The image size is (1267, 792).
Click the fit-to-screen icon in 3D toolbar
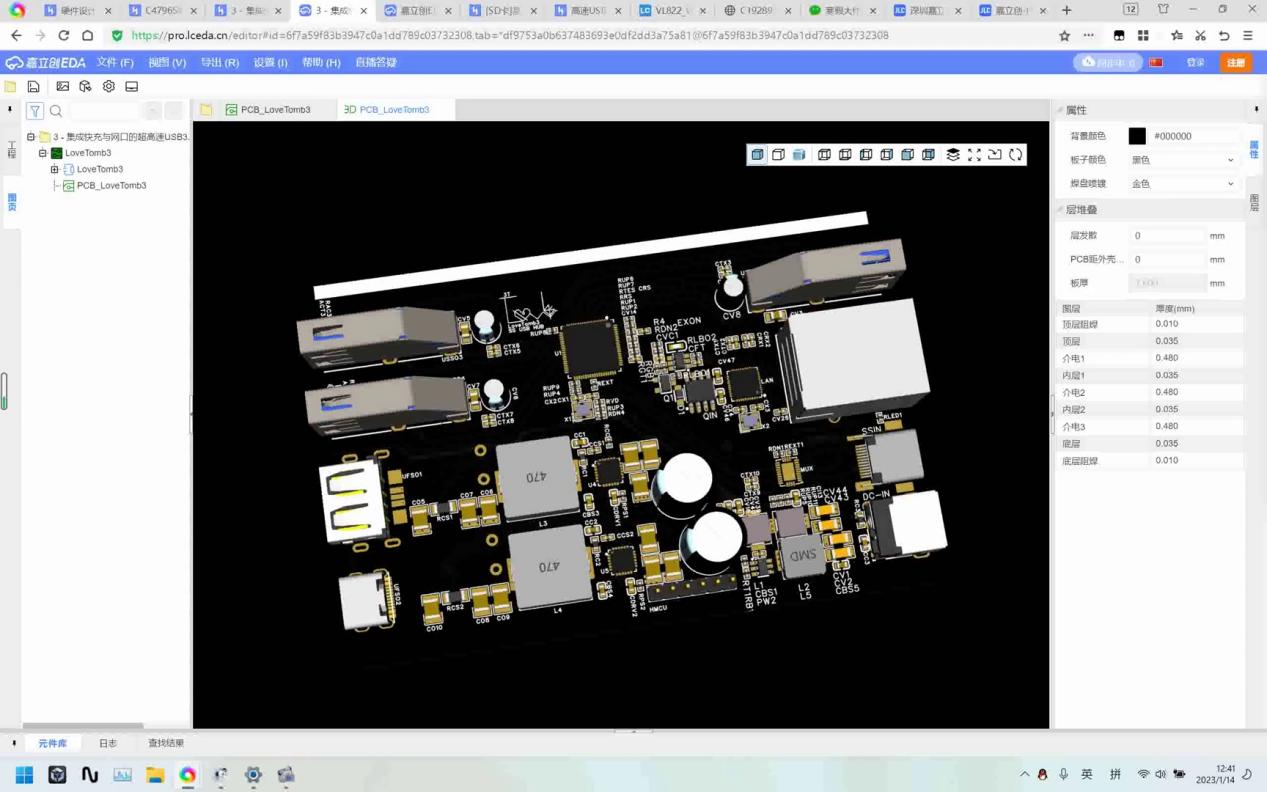pyautogui.click(x=974, y=155)
